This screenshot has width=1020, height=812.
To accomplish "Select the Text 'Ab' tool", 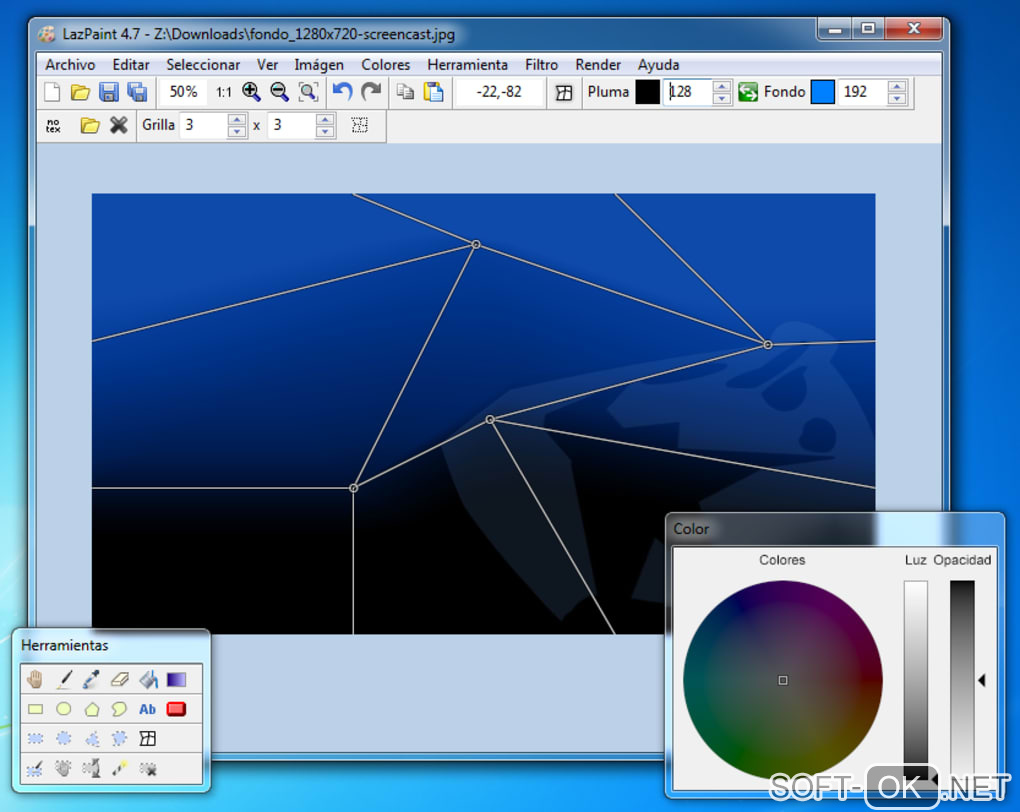I will click(x=148, y=709).
